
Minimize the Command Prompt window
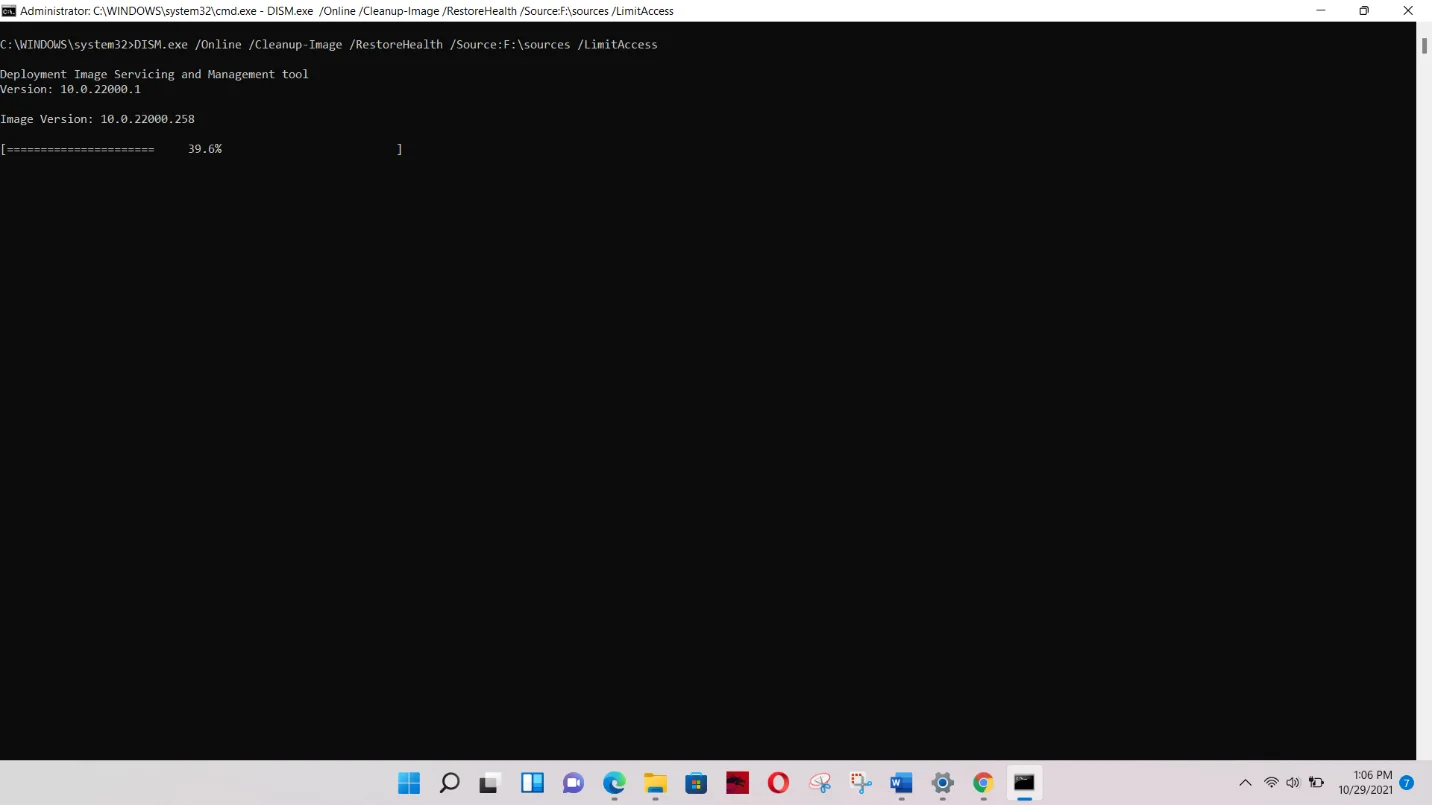tap(1320, 11)
